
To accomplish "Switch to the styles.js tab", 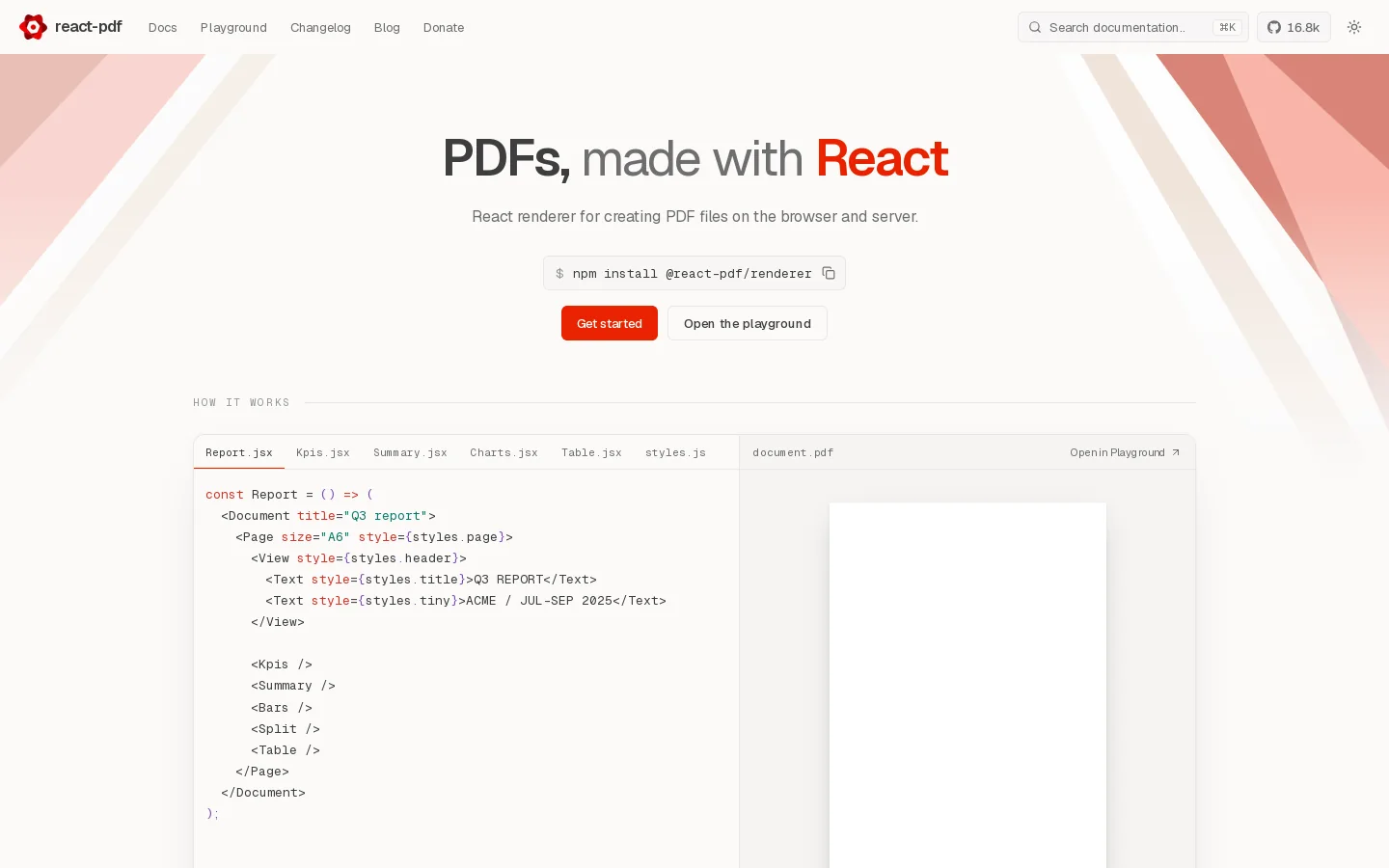I will [675, 452].
